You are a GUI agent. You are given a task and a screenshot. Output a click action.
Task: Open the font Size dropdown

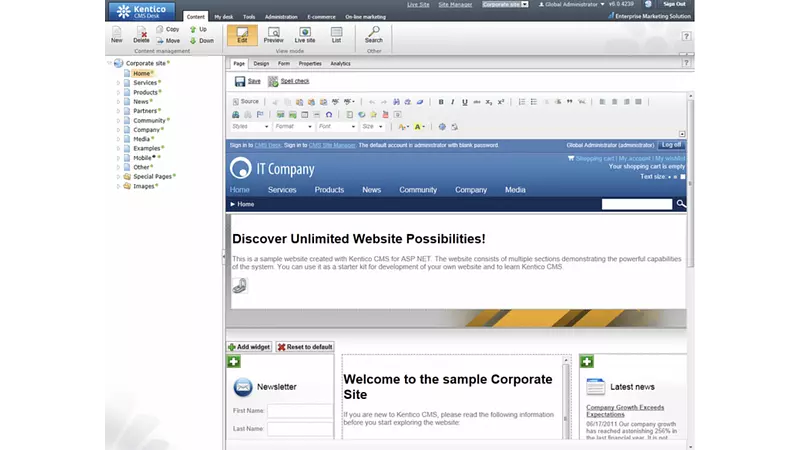[372, 127]
